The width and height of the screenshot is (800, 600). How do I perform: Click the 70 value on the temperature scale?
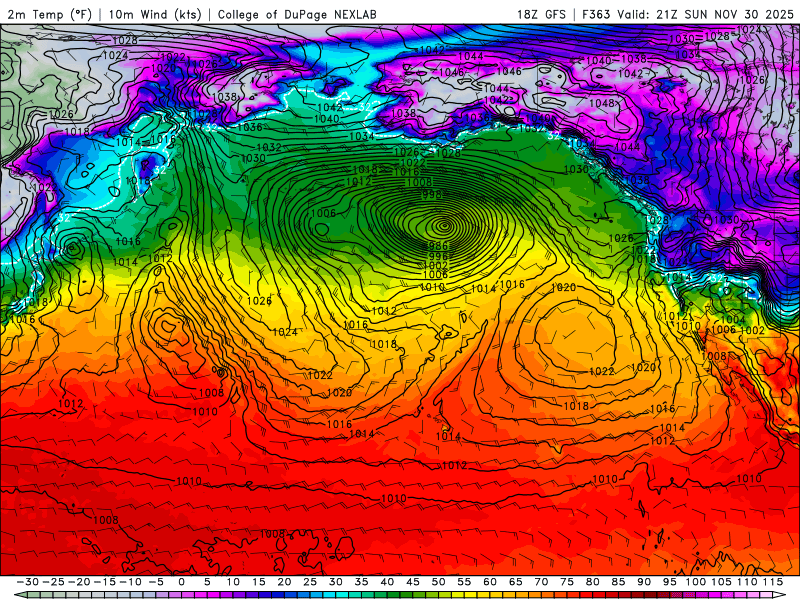541,582
